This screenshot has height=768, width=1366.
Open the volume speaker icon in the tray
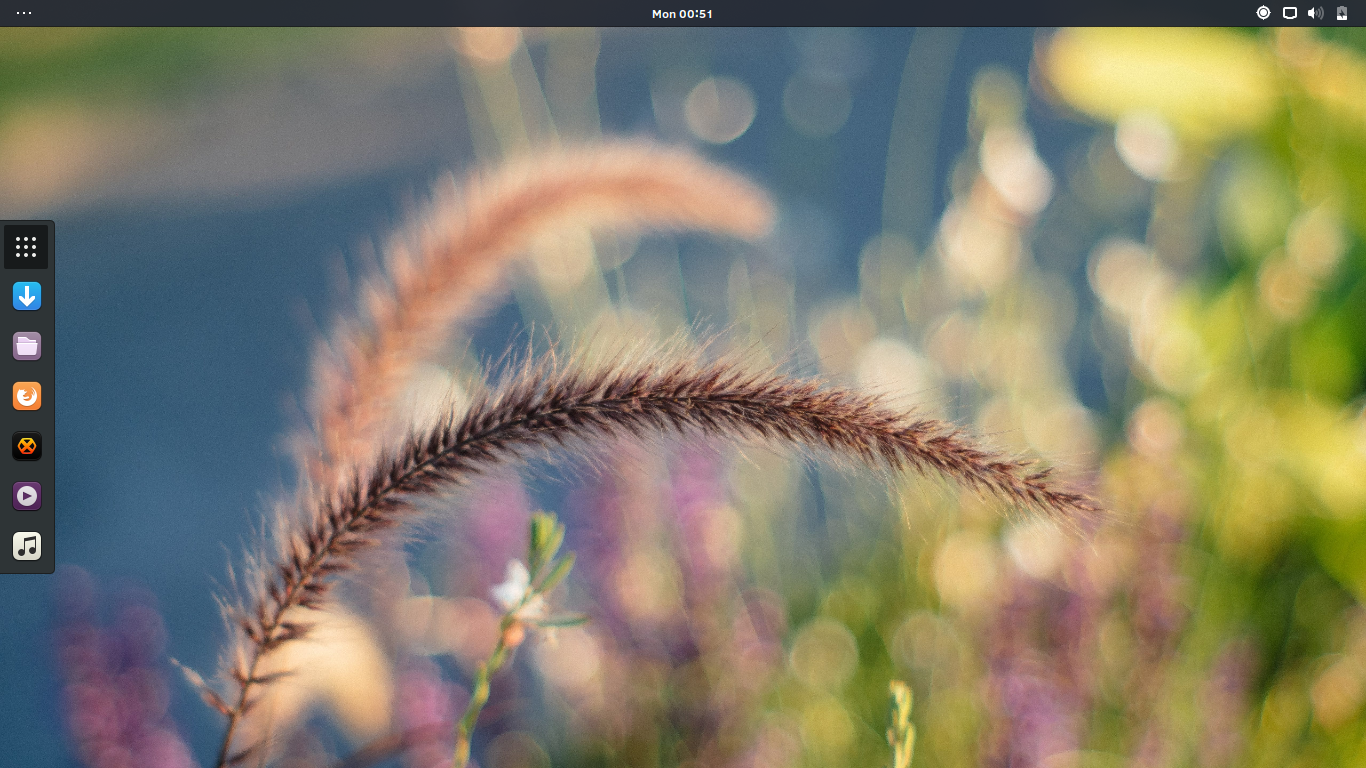click(x=1315, y=13)
